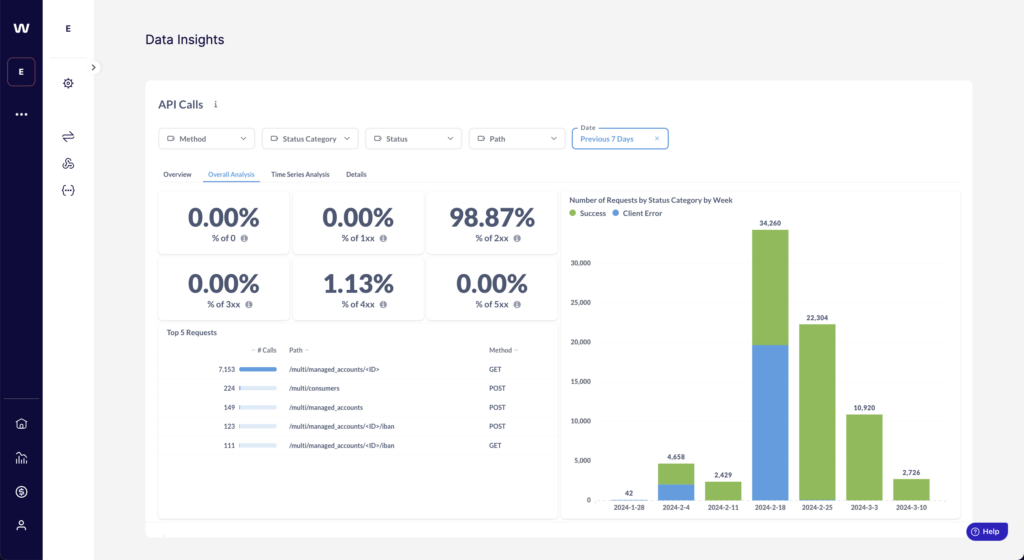Click the three-dots more icon in left rail
The width and height of the screenshot is (1024, 560).
tap(21, 115)
